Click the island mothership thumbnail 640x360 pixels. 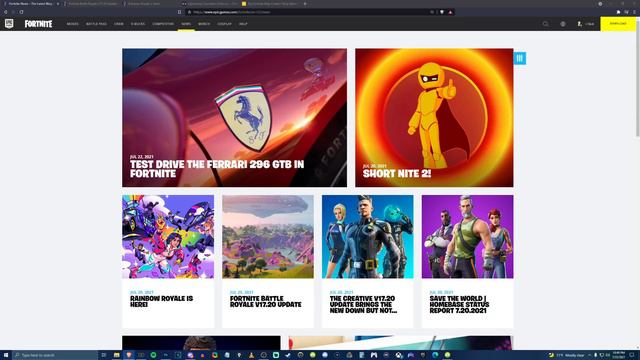tap(268, 237)
